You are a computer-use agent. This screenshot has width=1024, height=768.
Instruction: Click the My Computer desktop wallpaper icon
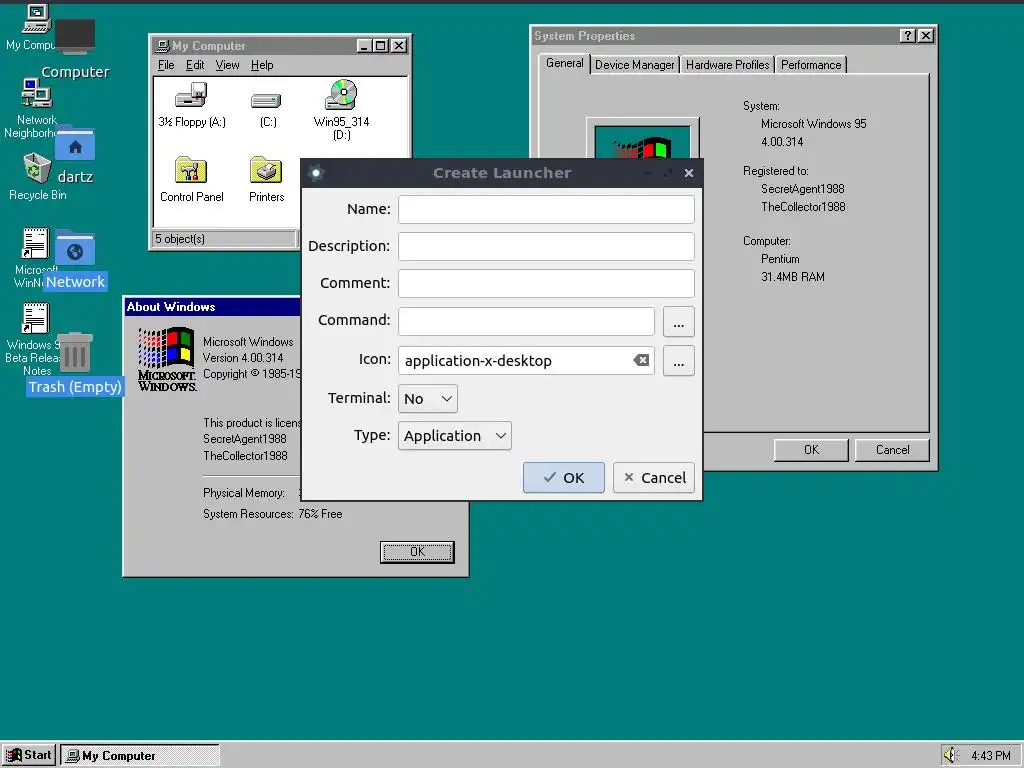36,19
